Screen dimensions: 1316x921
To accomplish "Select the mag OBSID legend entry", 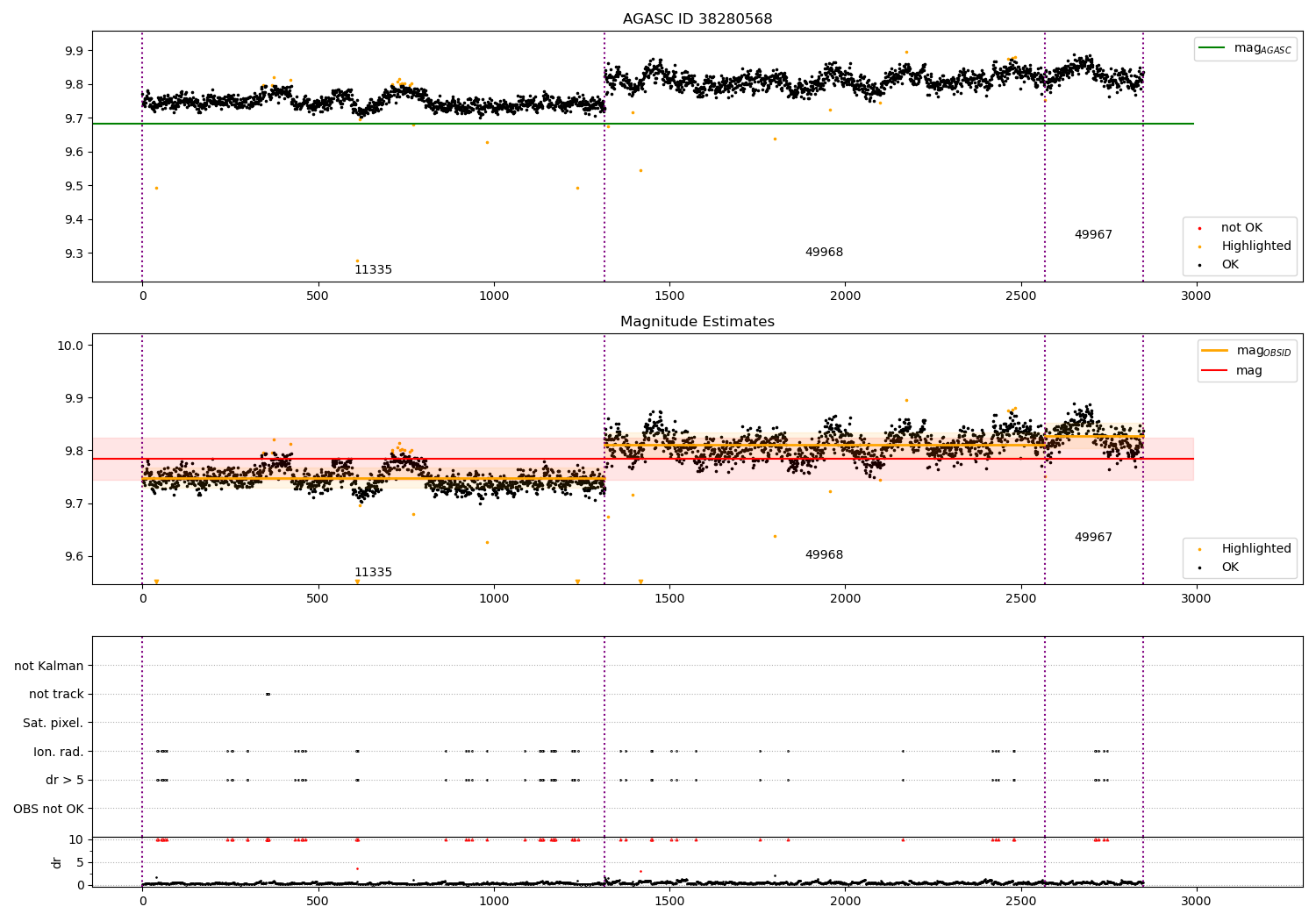I will click(1248, 351).
